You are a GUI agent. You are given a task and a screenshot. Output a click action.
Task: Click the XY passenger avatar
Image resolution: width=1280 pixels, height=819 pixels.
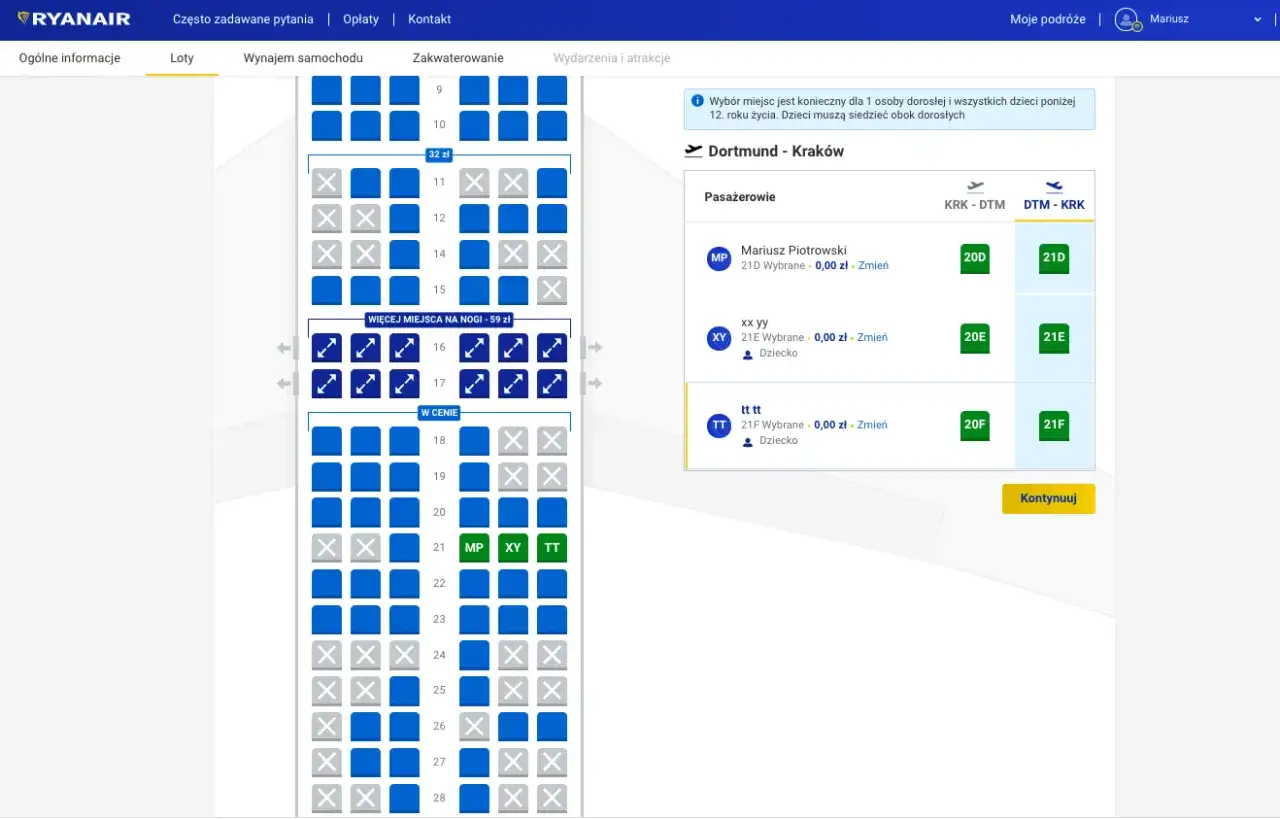(719, 338)
